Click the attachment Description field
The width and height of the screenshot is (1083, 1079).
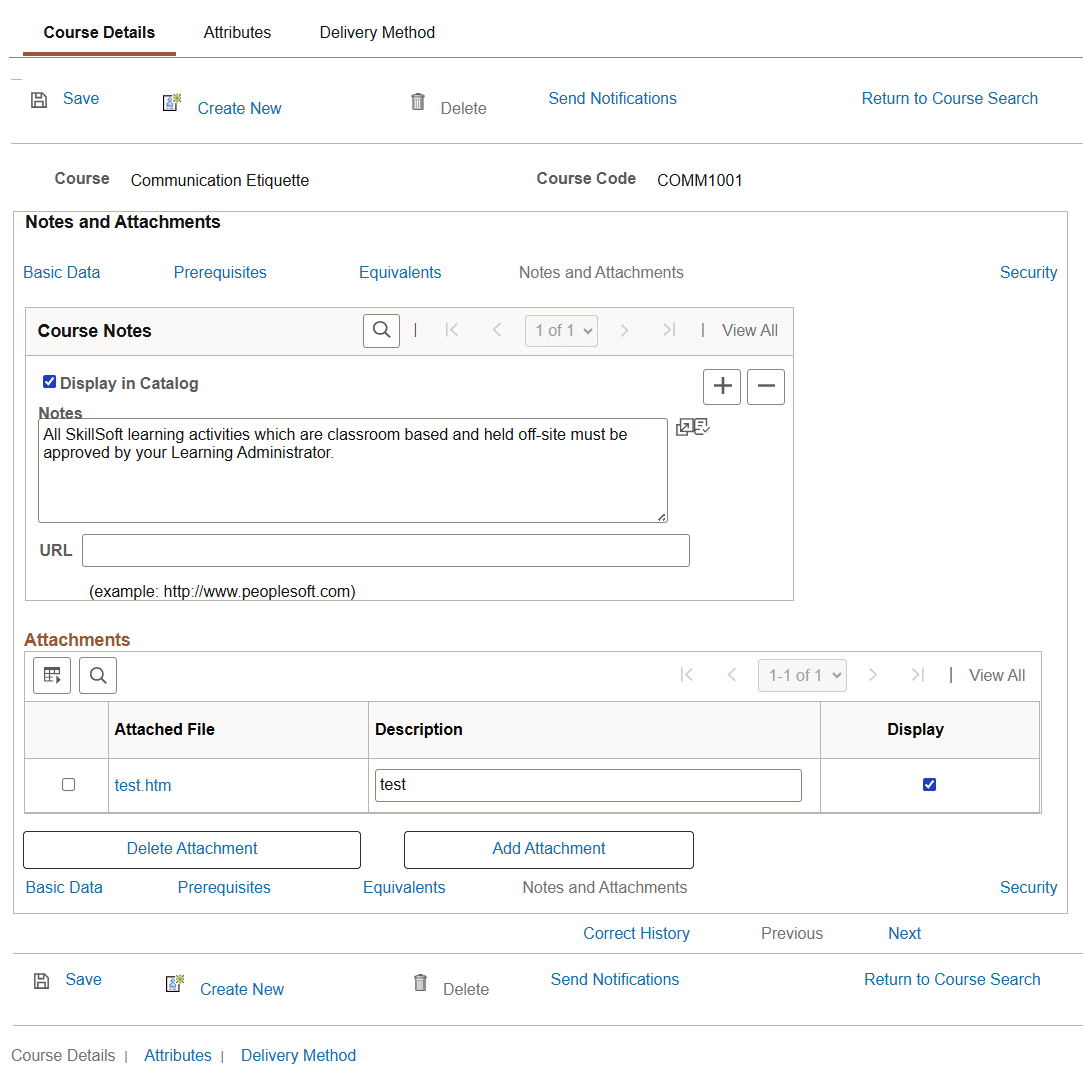tap(588, 785)
